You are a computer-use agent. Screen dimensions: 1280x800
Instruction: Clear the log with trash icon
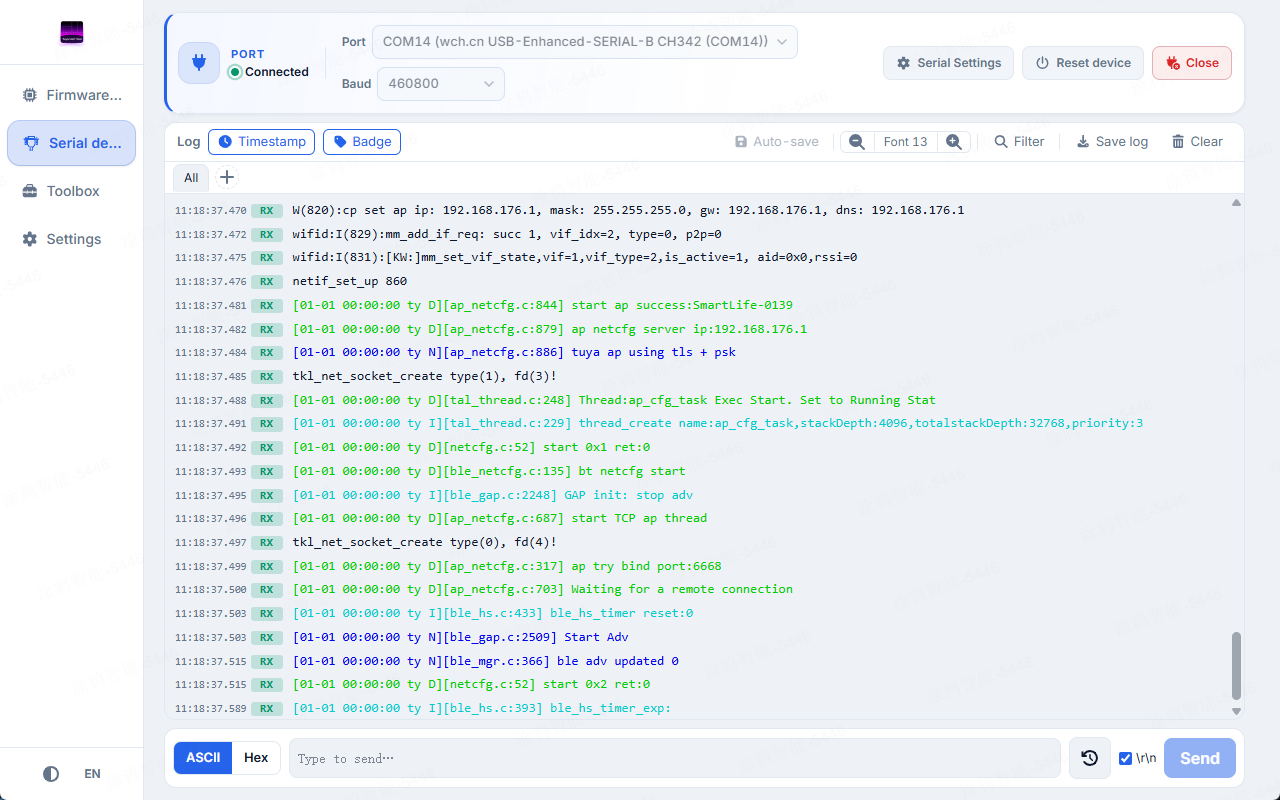coord(1197,142)
